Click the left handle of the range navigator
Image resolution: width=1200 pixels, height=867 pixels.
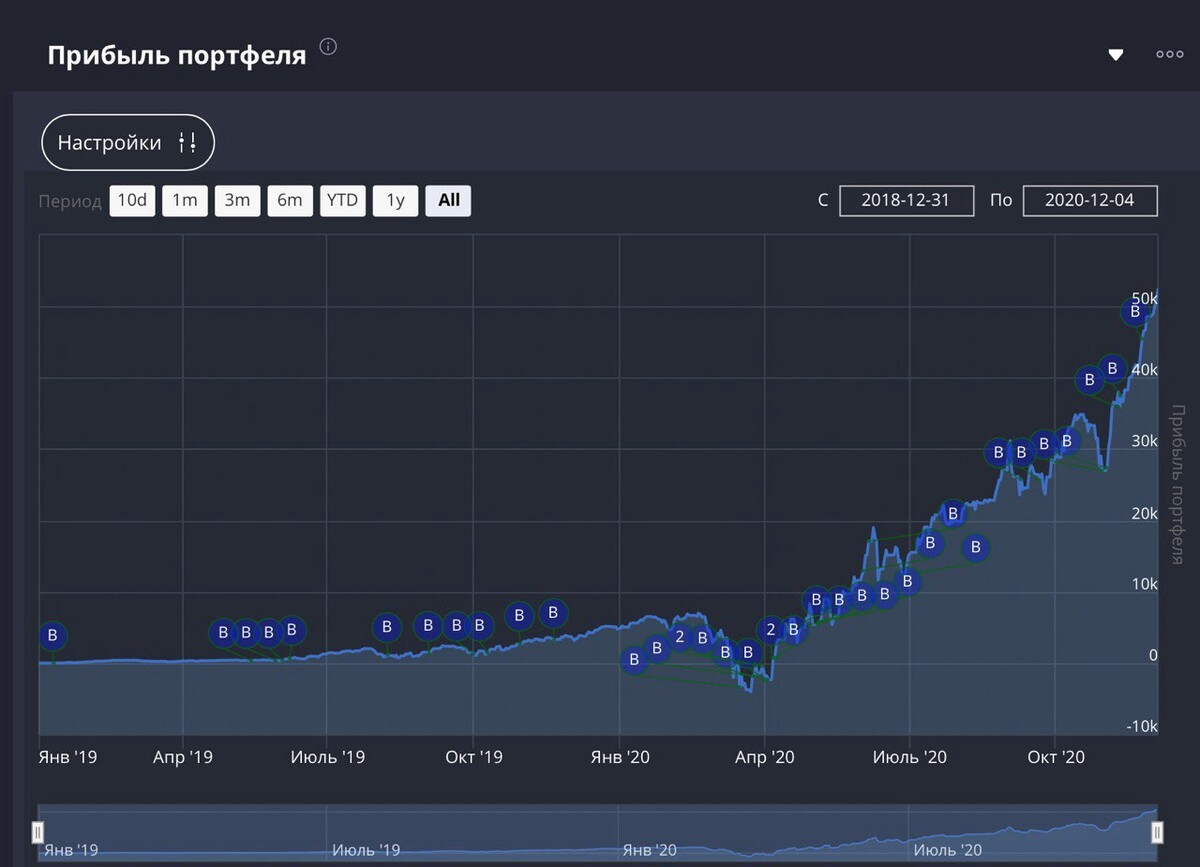tap(38, 832)
